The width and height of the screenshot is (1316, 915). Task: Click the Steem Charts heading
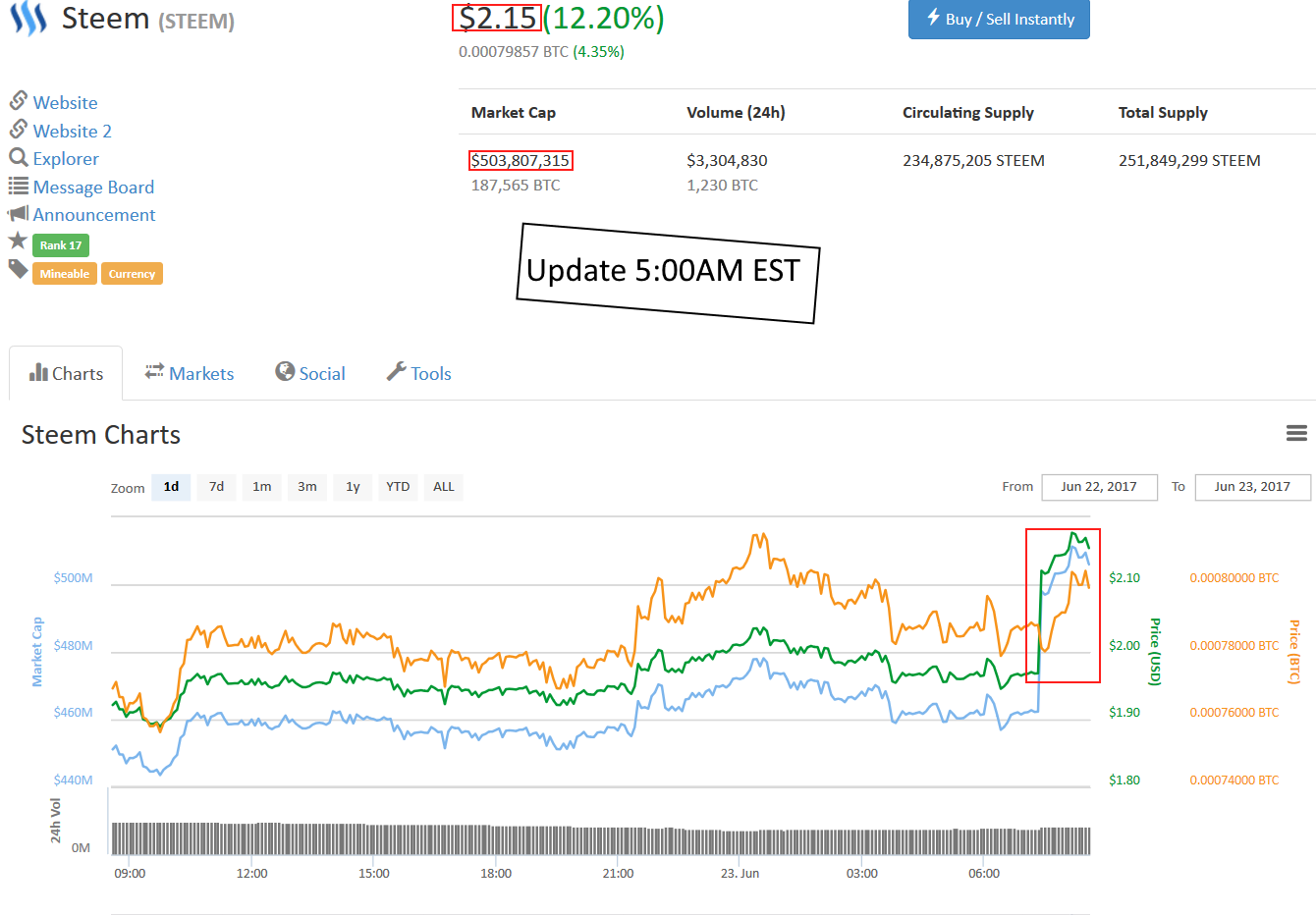[101, 435]
